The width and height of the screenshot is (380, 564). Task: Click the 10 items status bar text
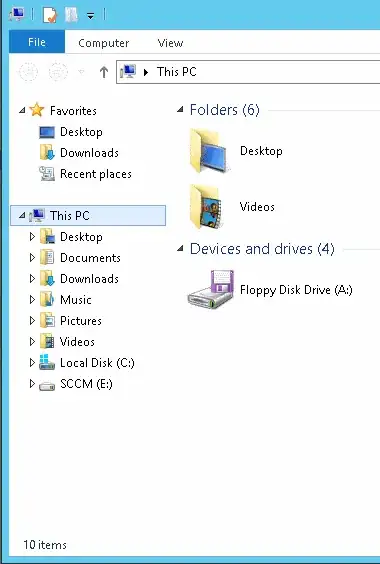tap(45, 545)
